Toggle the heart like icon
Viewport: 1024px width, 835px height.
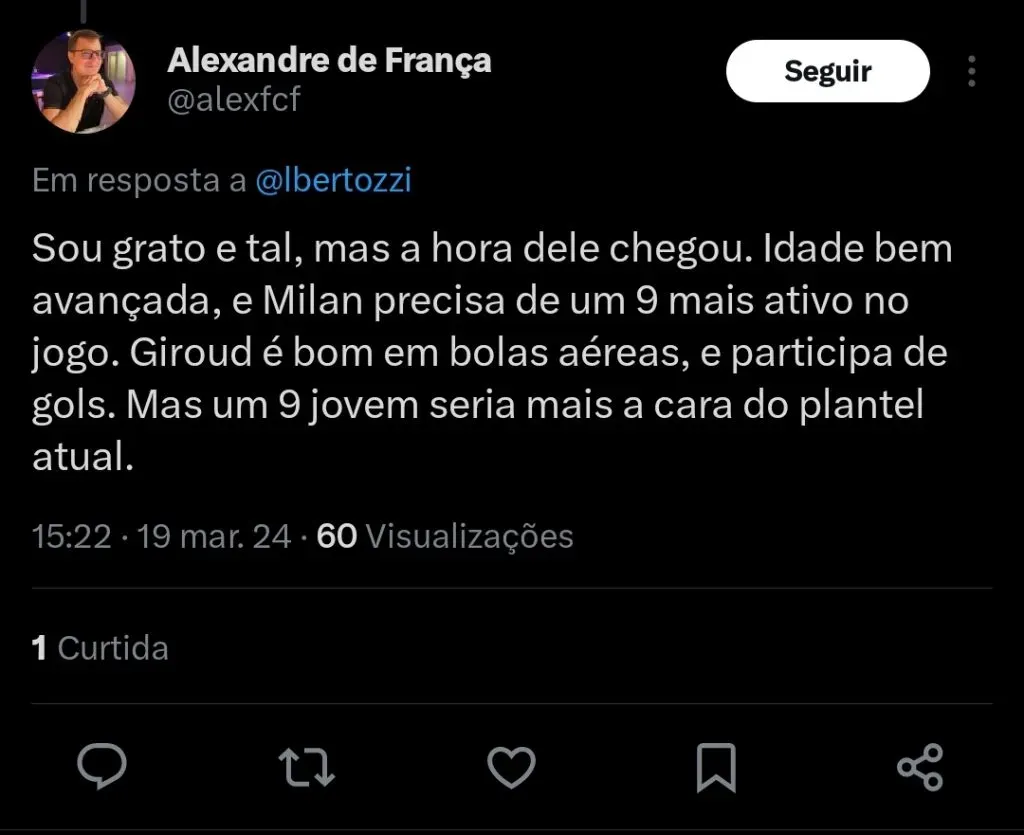[511, 767]
